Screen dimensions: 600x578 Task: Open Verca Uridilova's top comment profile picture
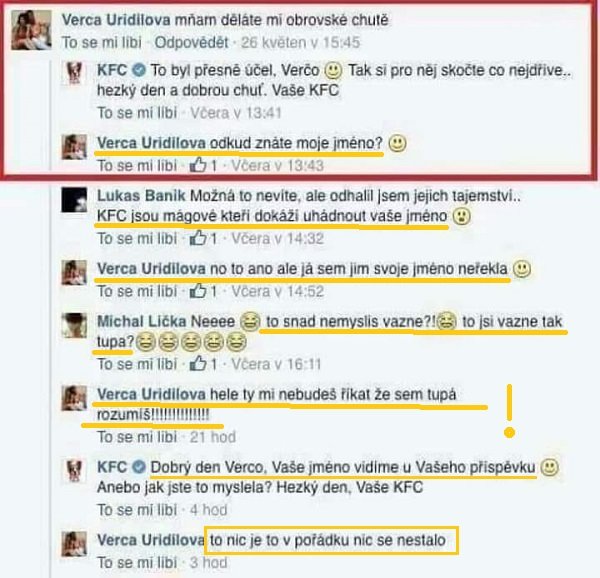(31, 30)
